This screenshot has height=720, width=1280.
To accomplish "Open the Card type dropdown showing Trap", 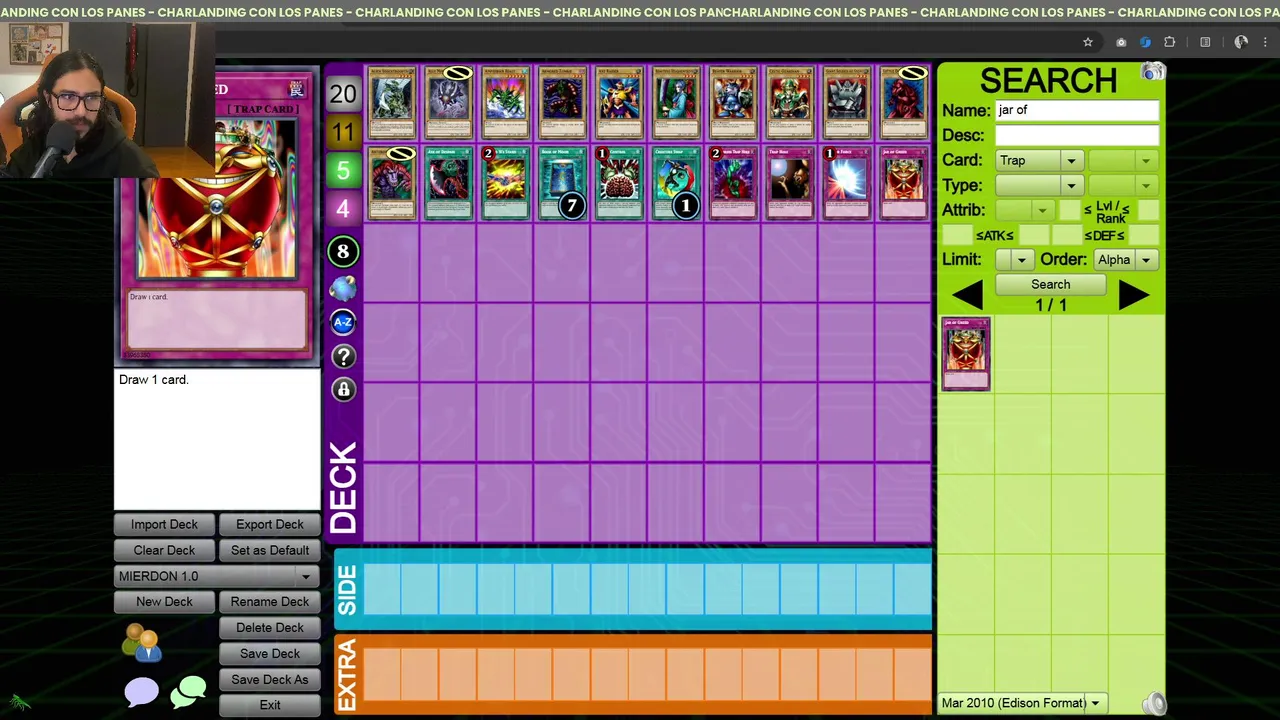I will [x=1039, y=161].
